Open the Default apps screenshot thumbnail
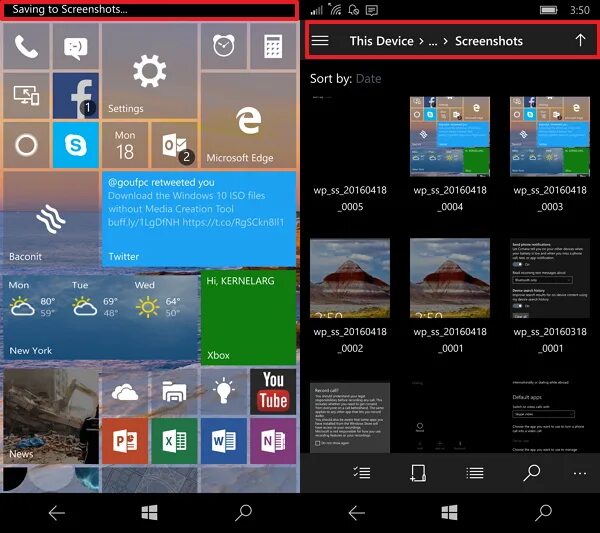The height and width of the screenshot is (533, 600). coord(550,416)
